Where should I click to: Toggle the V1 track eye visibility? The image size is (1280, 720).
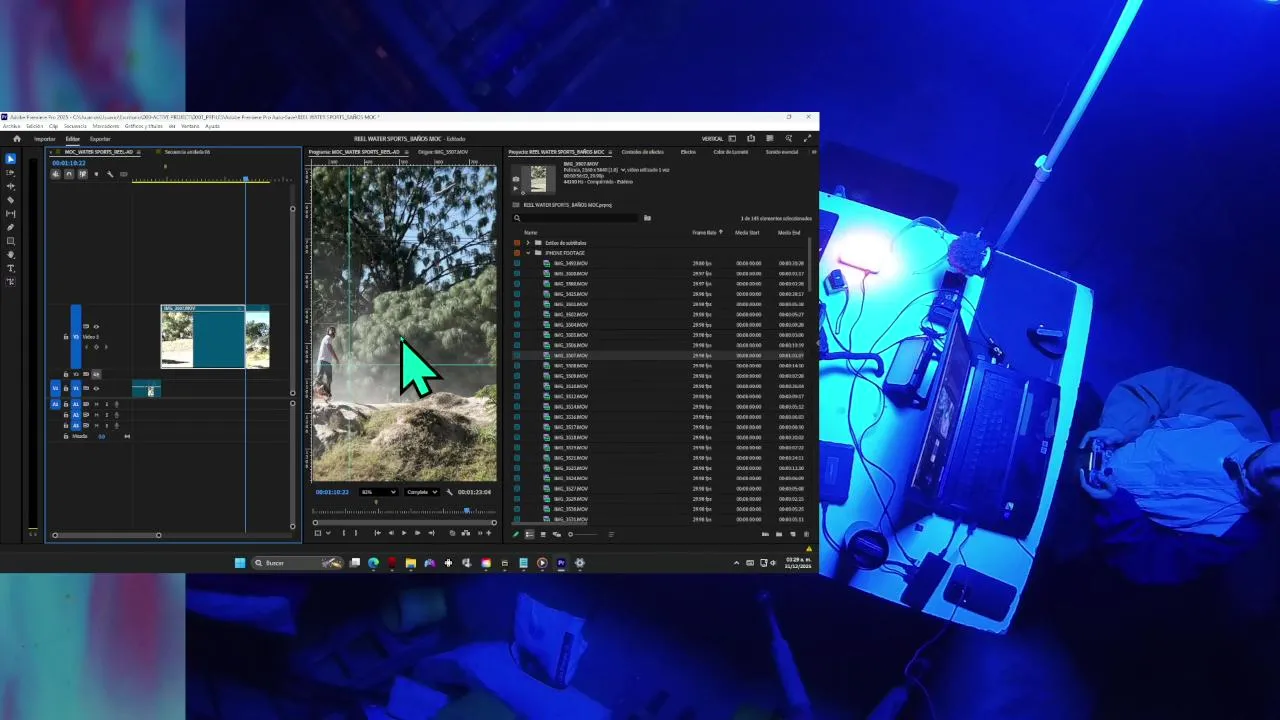[96, 388]
